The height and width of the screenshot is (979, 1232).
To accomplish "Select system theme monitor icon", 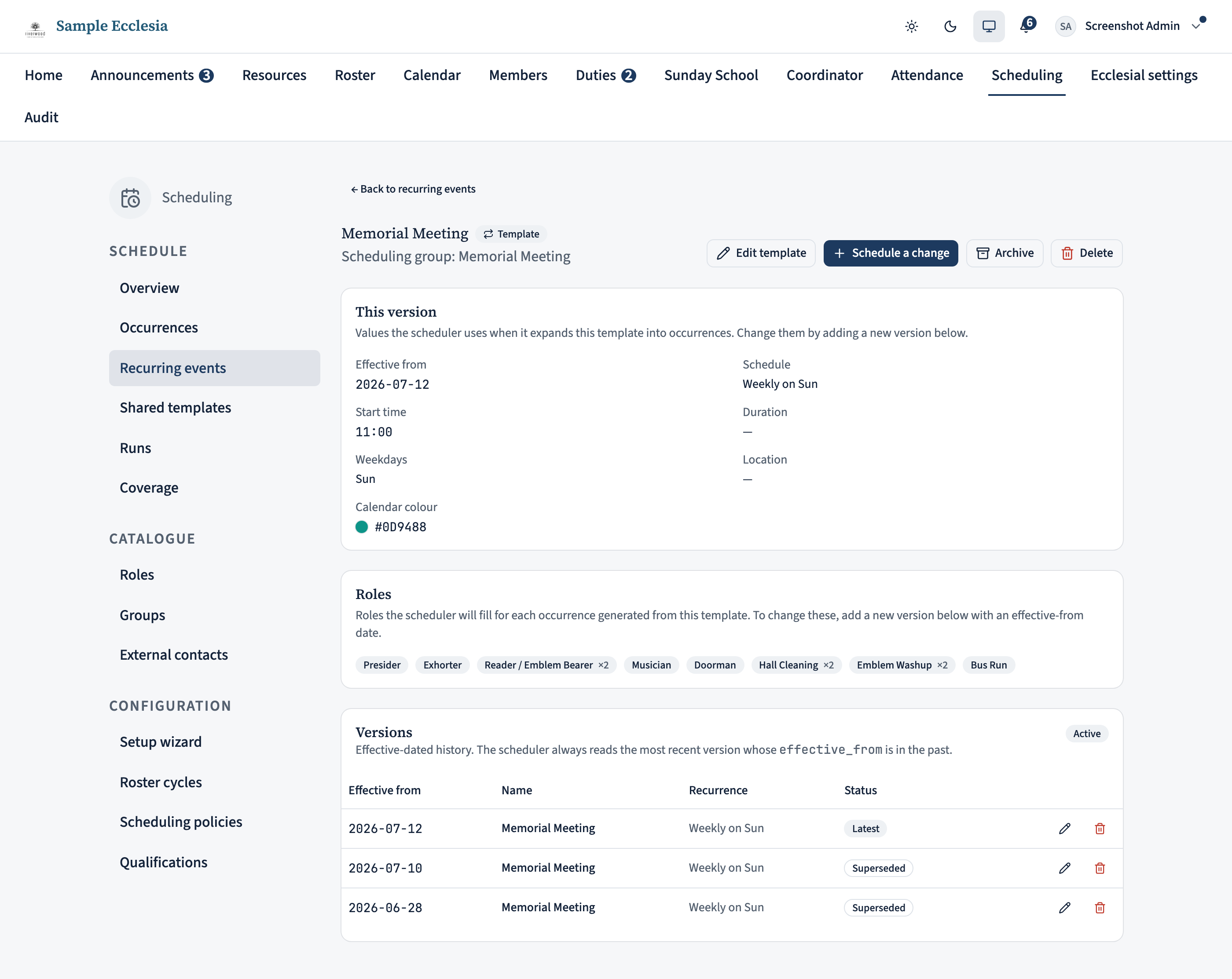I will coord(989,26).
